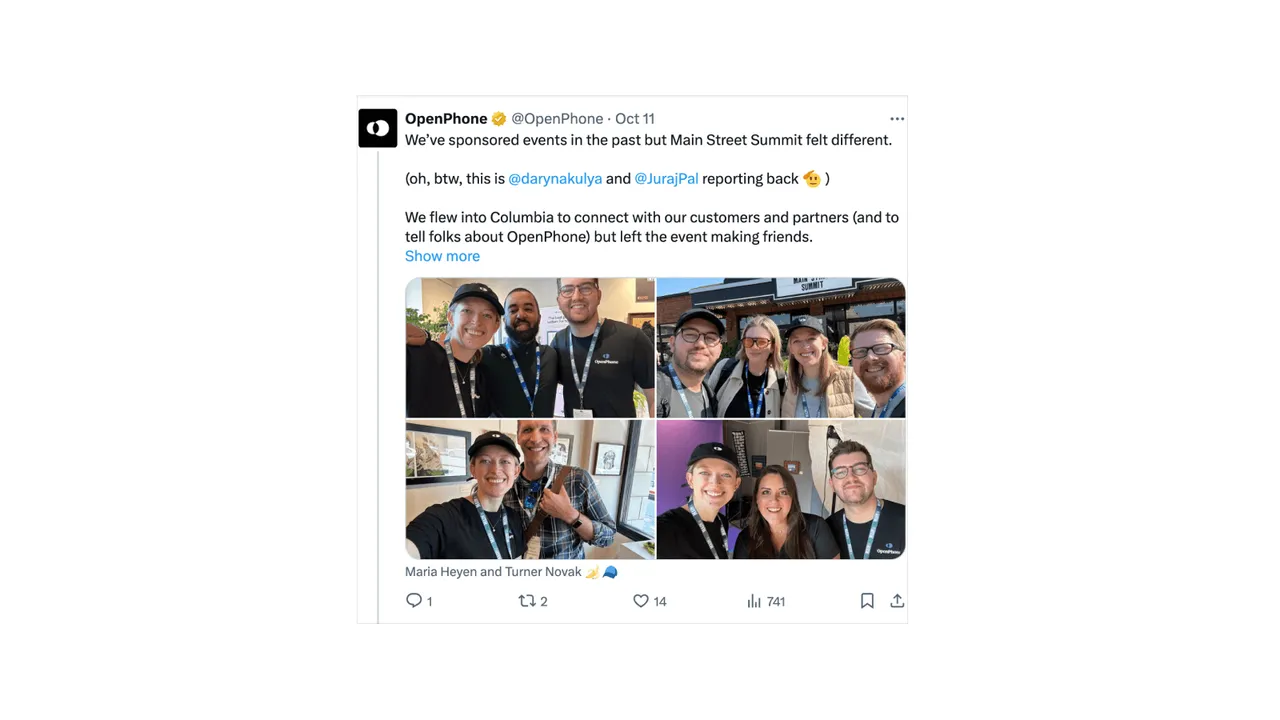
Task: Expand tweet text with Show more
Action: [442, 256]
